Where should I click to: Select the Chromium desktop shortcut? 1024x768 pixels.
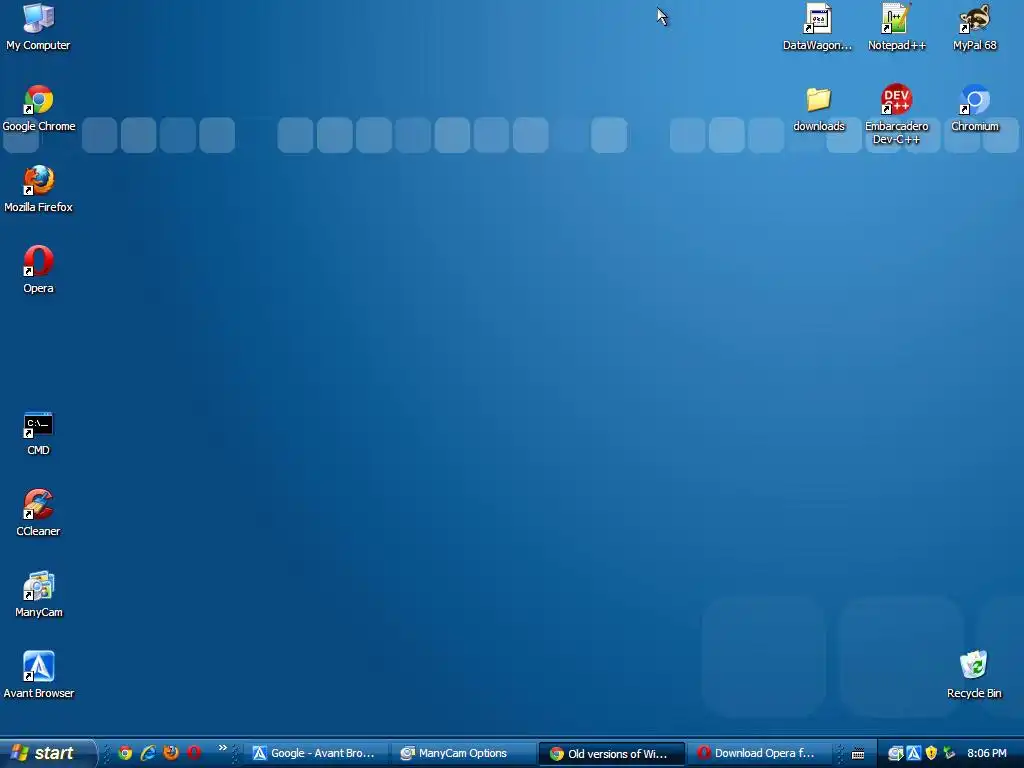click(x=975, y=108)
